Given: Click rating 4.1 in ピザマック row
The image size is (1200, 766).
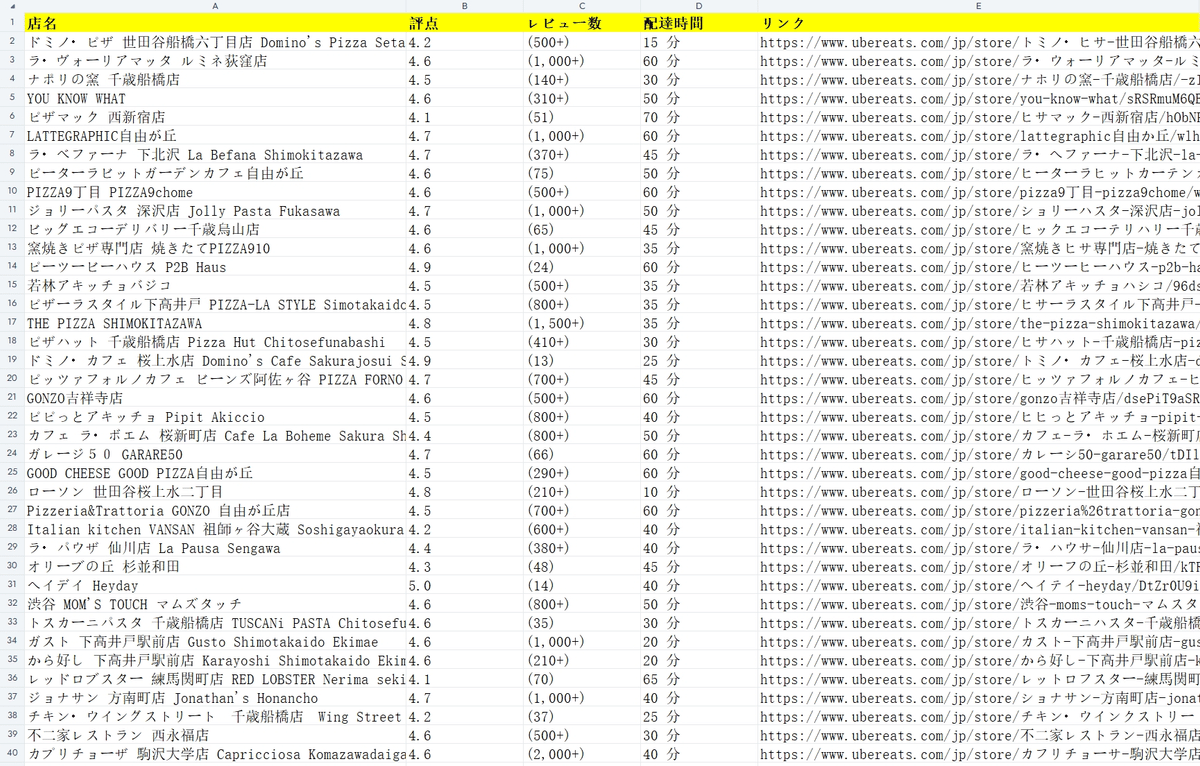Looking at the screenshot, I should pyautogui.click(x=465, y=117).
